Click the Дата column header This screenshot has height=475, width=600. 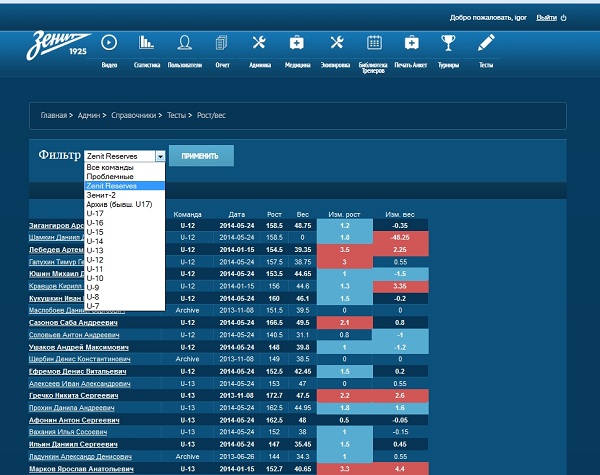[x=236, y=214]
